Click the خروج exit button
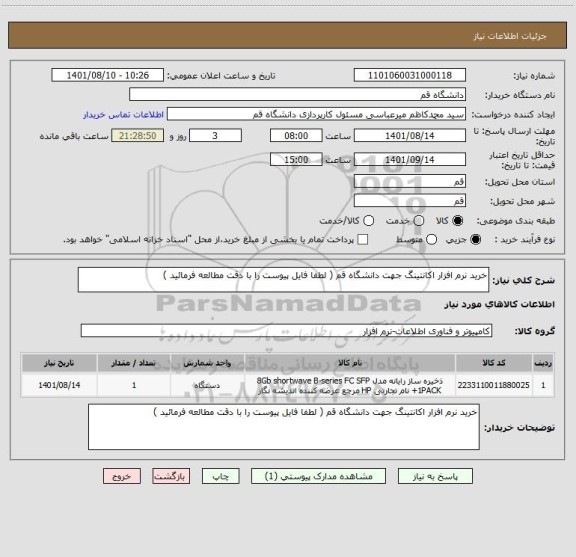This screenshot has height=557, width=576. click(122, 476)
